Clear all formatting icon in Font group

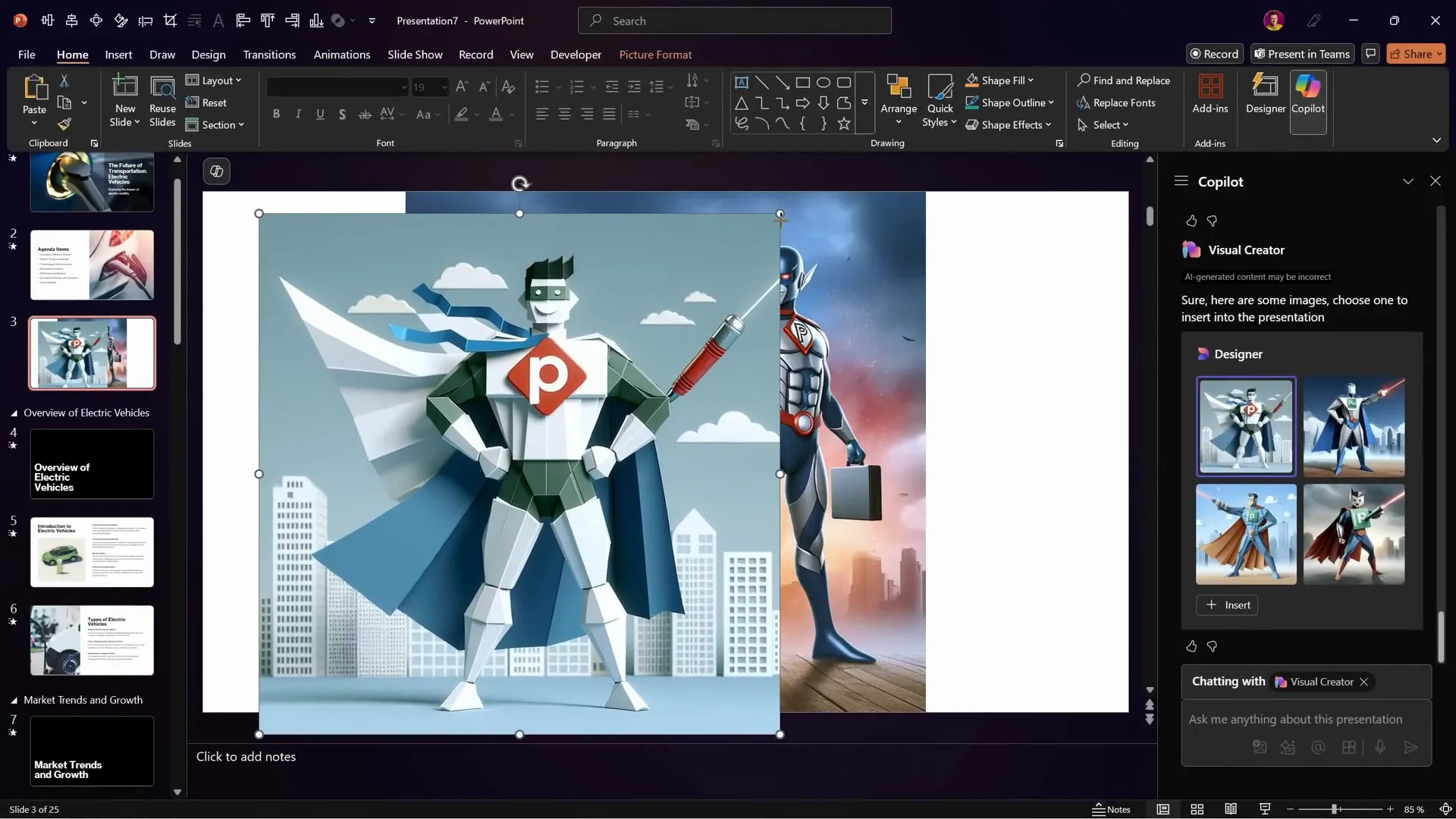(x=508, y=87)
